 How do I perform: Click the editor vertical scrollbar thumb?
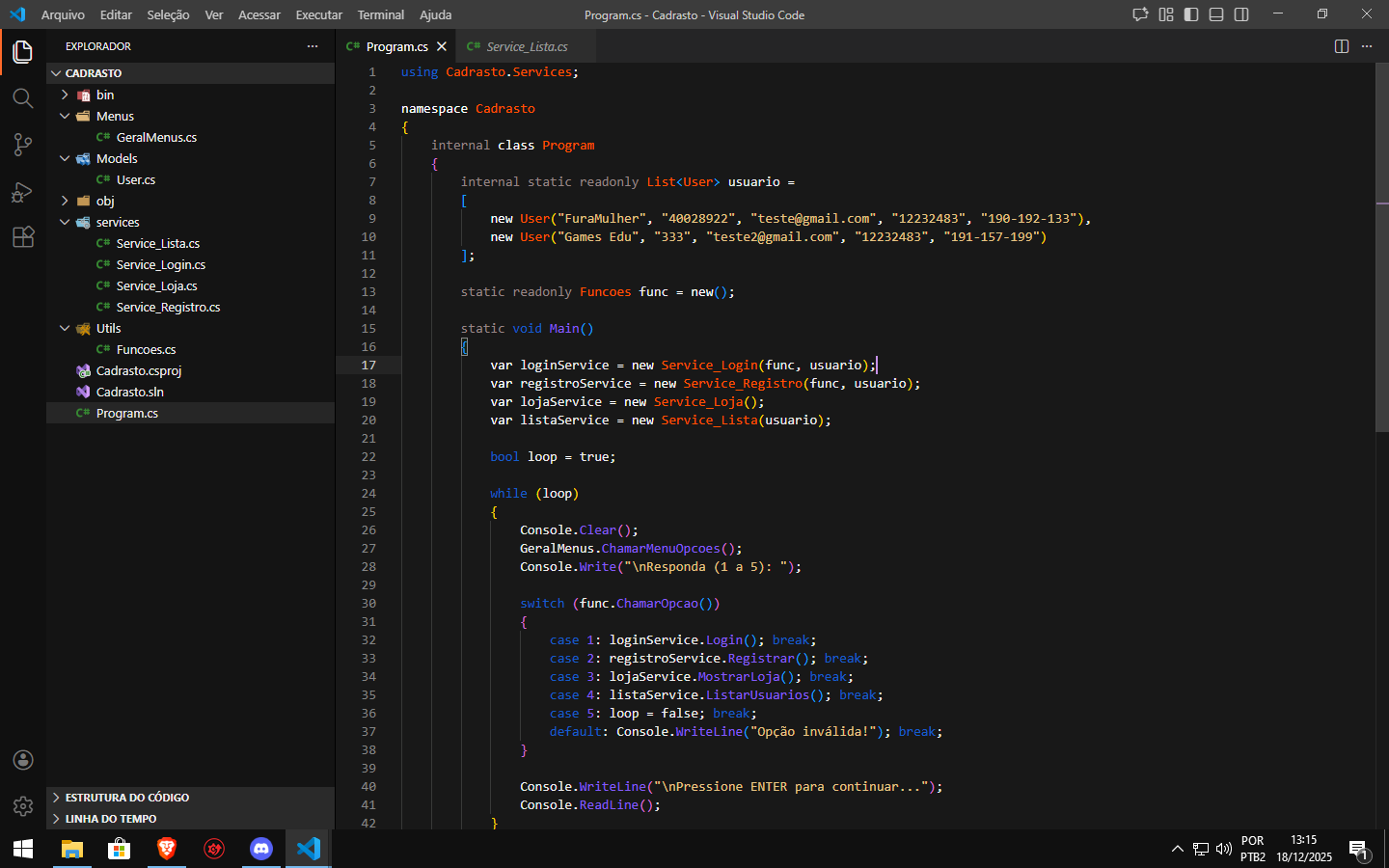coord(1382,247)
